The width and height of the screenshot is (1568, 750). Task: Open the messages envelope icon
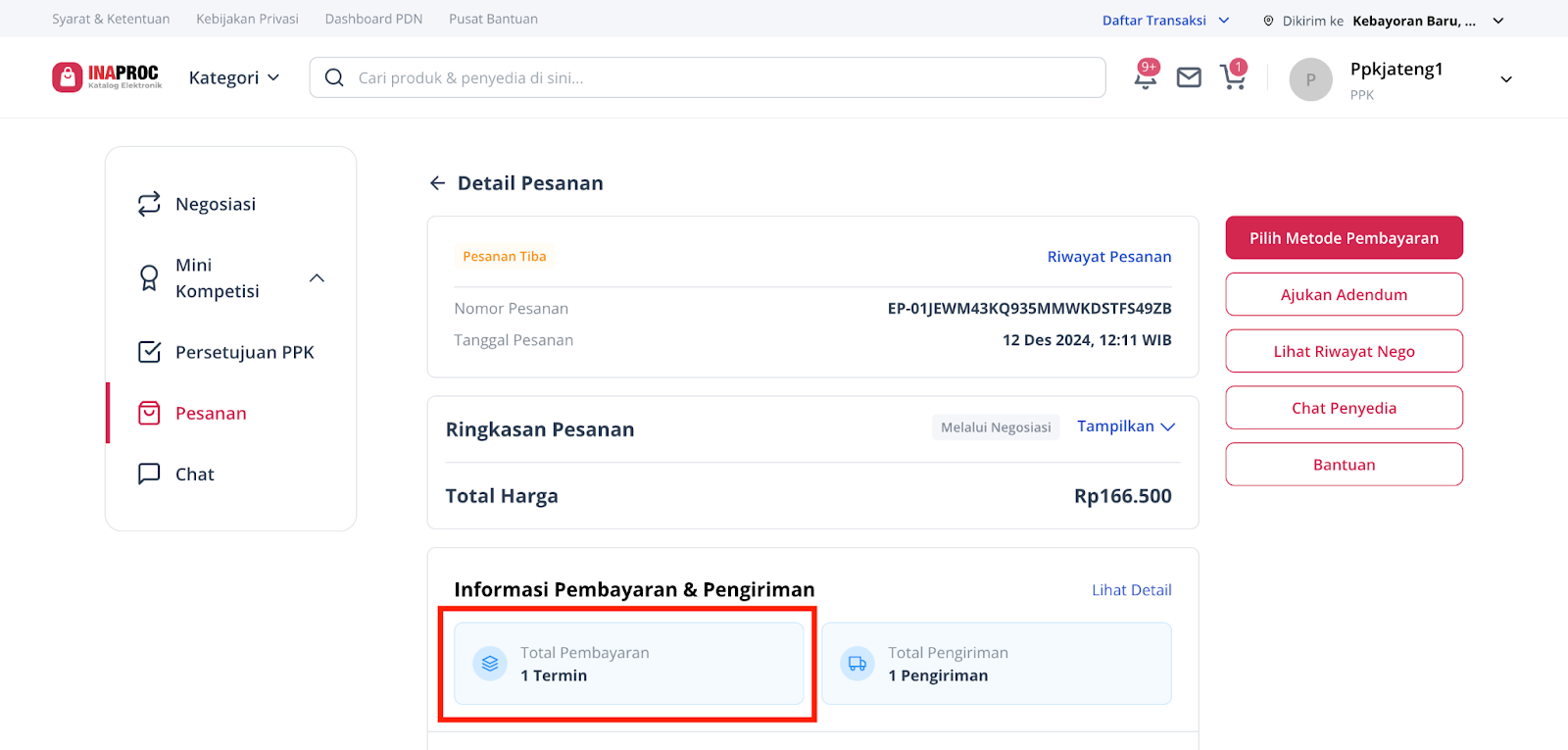(x=1189, y=77)
